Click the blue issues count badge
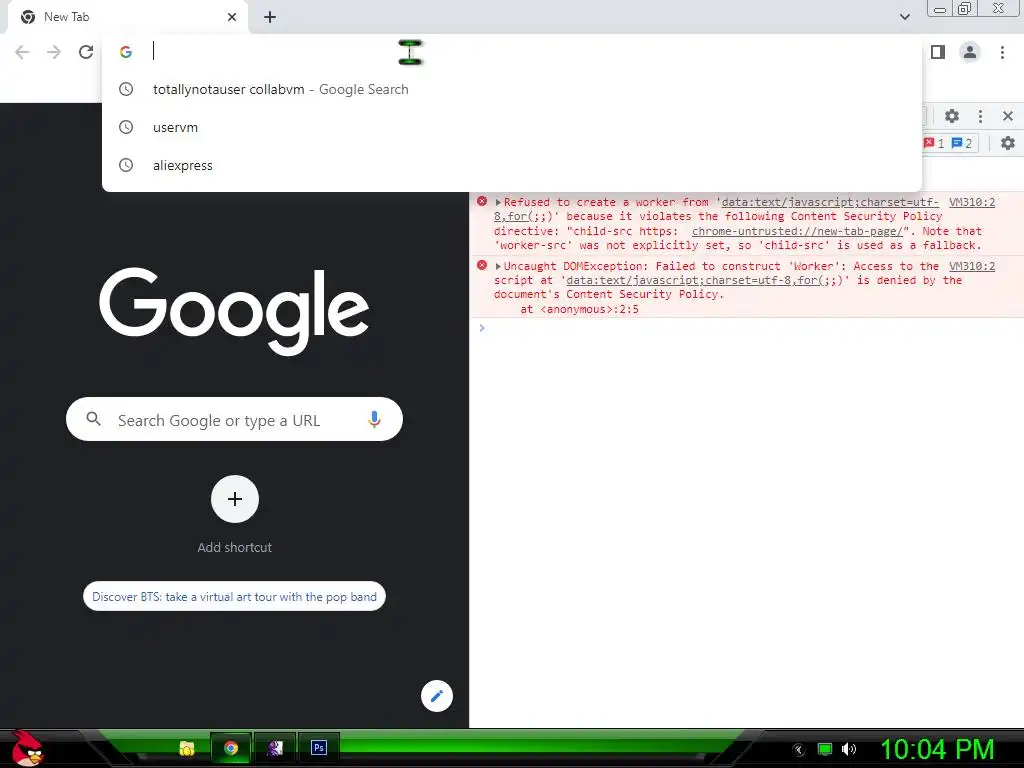The height and width of the screenshot is (768, 1024). click(962, 143)
